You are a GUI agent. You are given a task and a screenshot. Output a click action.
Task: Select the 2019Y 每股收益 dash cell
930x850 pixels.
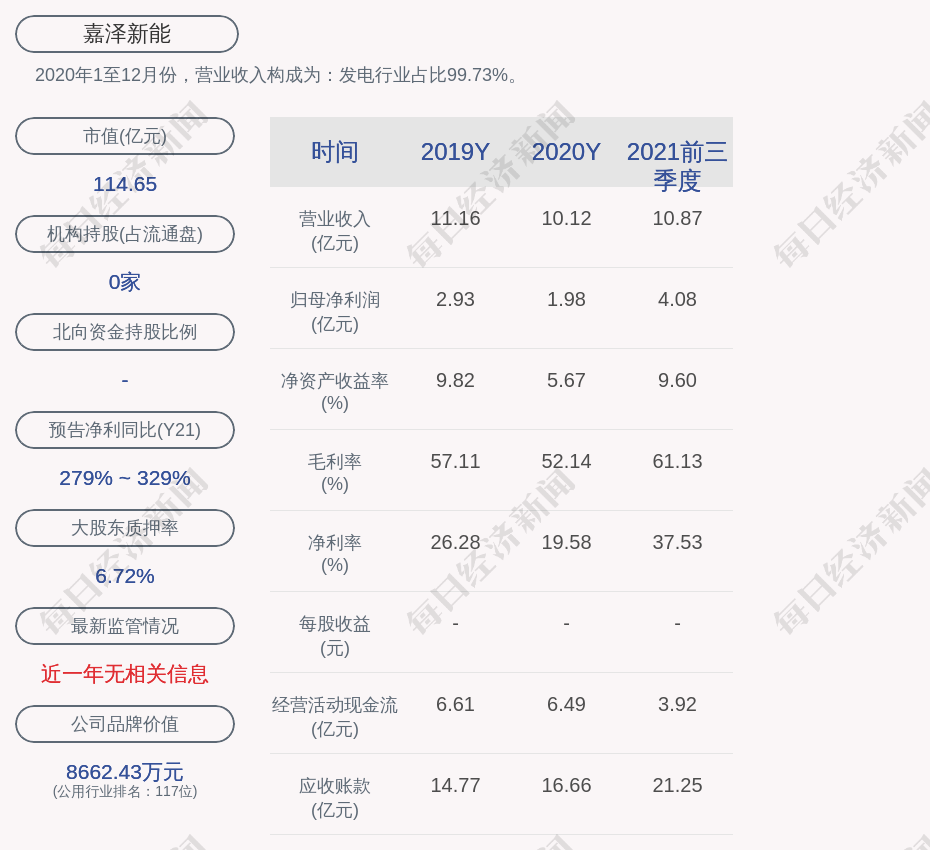point(456,624)
